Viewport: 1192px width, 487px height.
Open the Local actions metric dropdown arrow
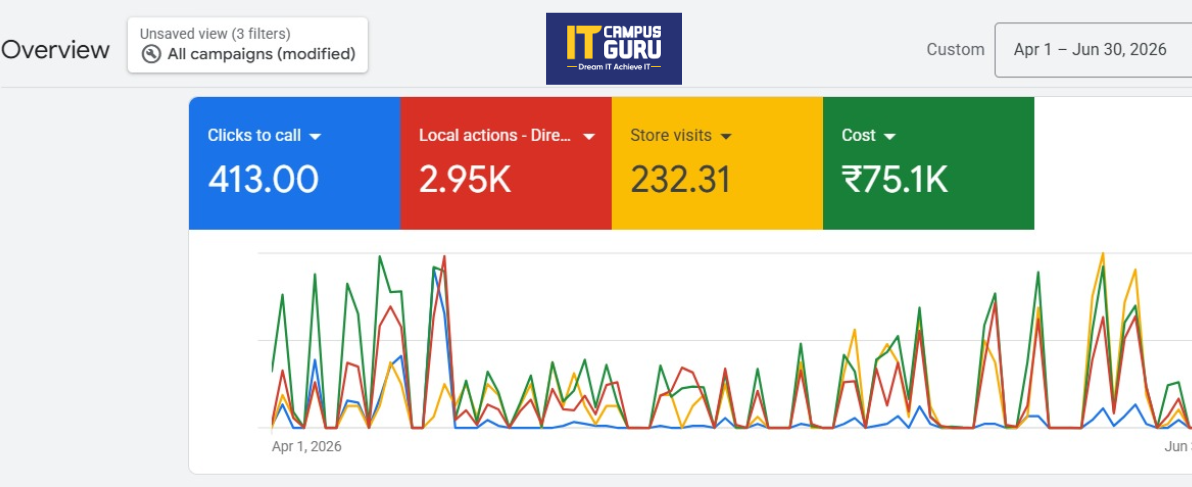(x=588, y=137)
